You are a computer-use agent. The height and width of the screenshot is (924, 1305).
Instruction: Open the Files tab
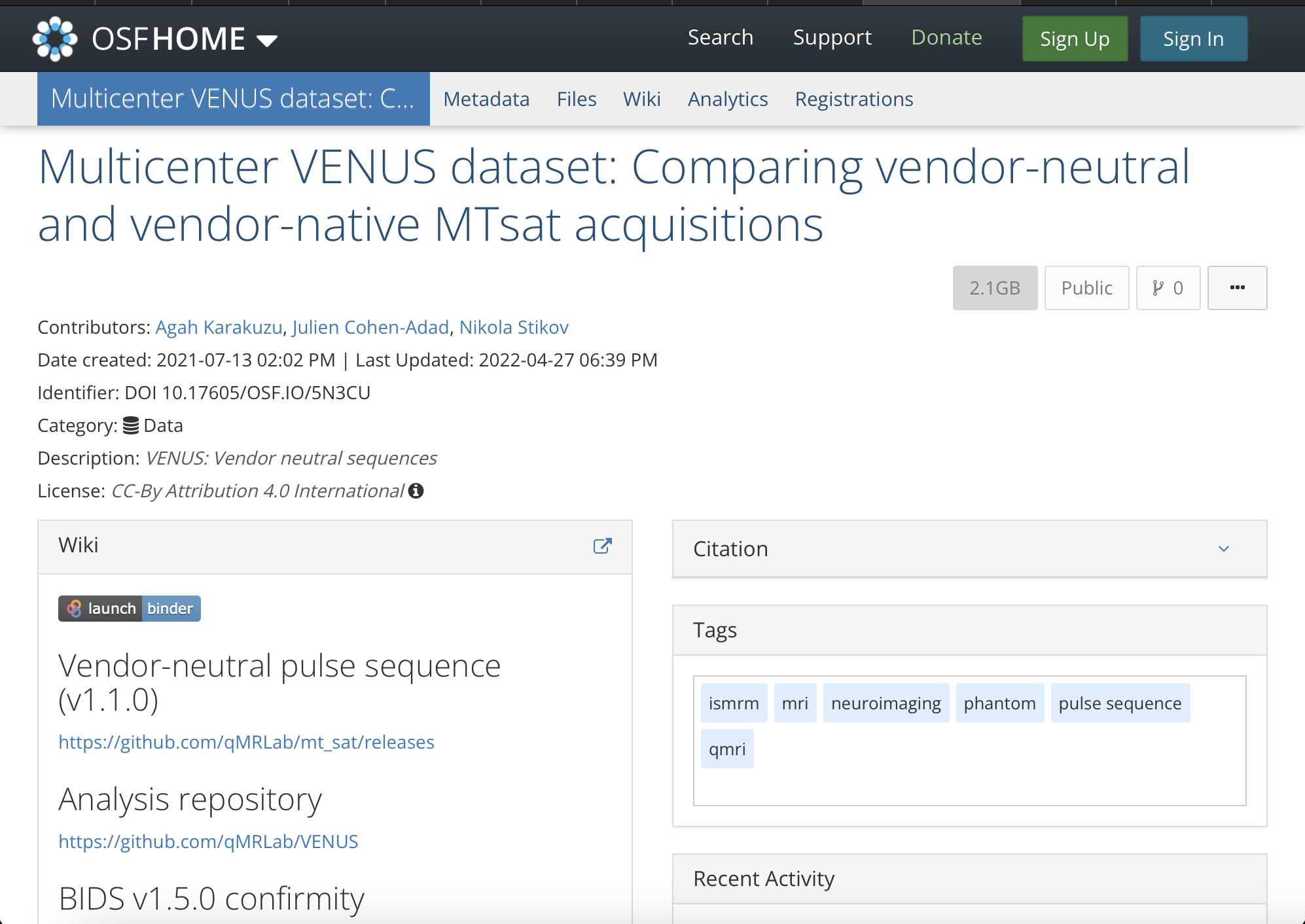pos(577,99)
